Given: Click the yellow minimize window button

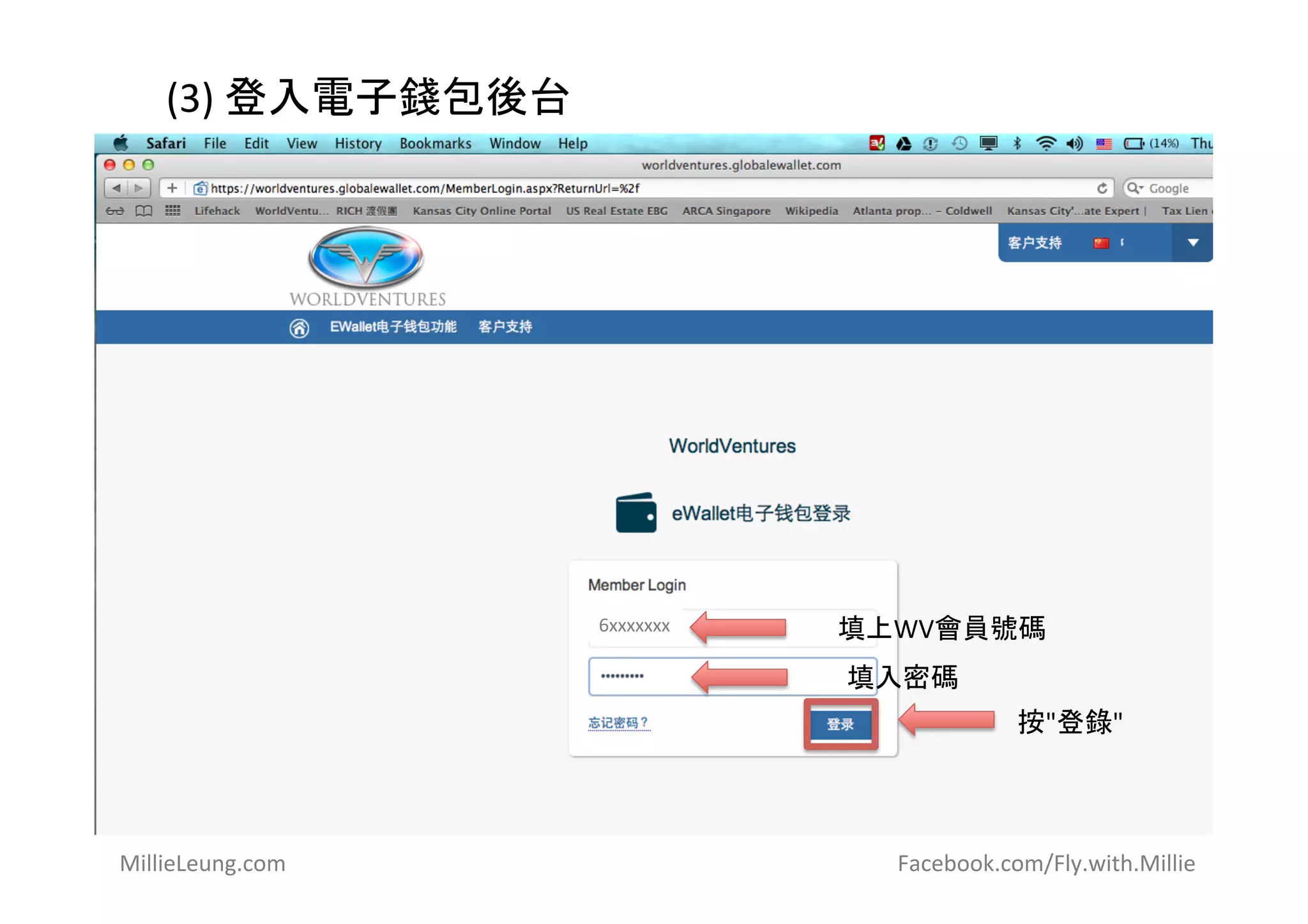Looking at the screenshot, I should tap(129, 165).
